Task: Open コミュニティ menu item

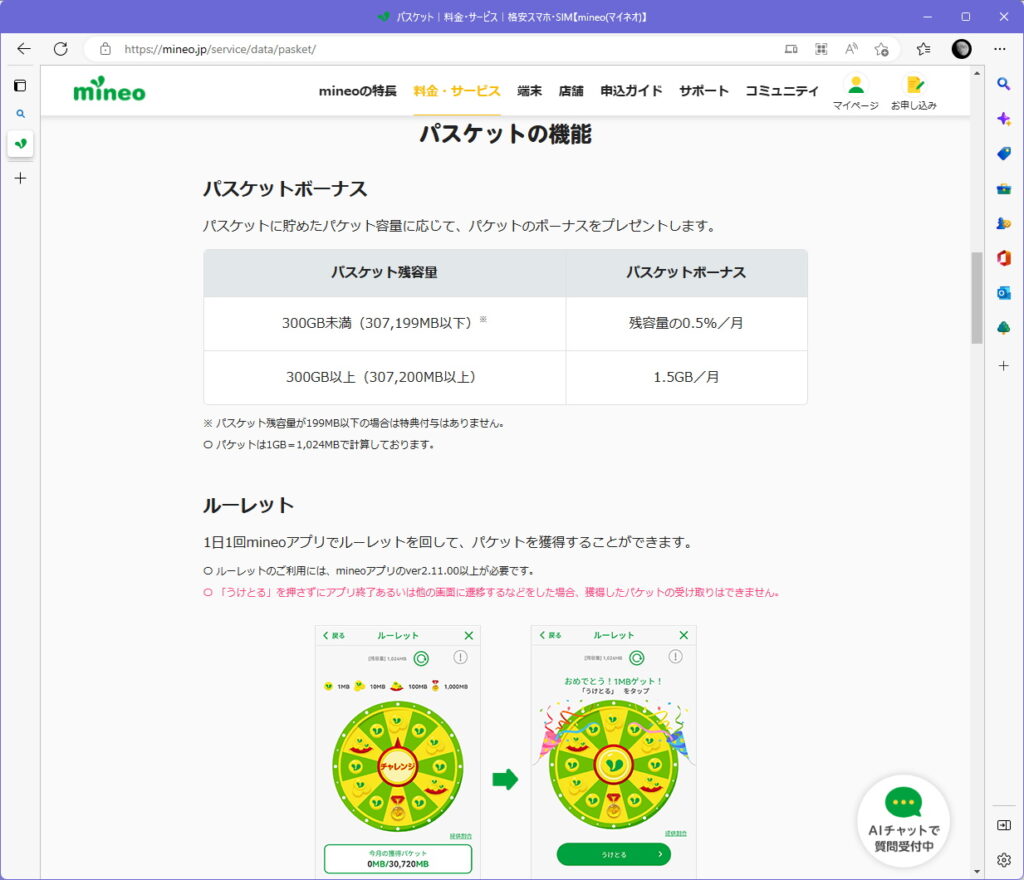Action: [x=782, y=91]
